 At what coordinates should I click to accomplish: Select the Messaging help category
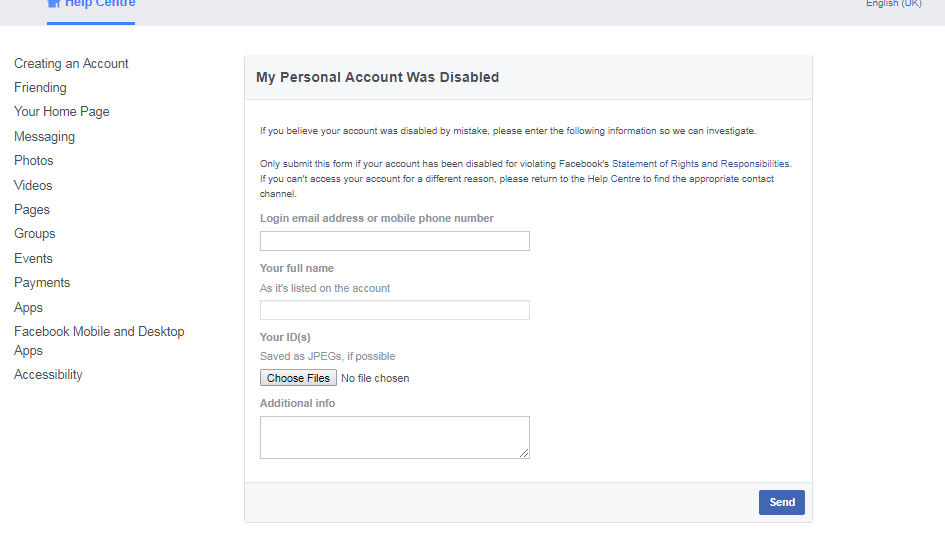tap(44, 137)
